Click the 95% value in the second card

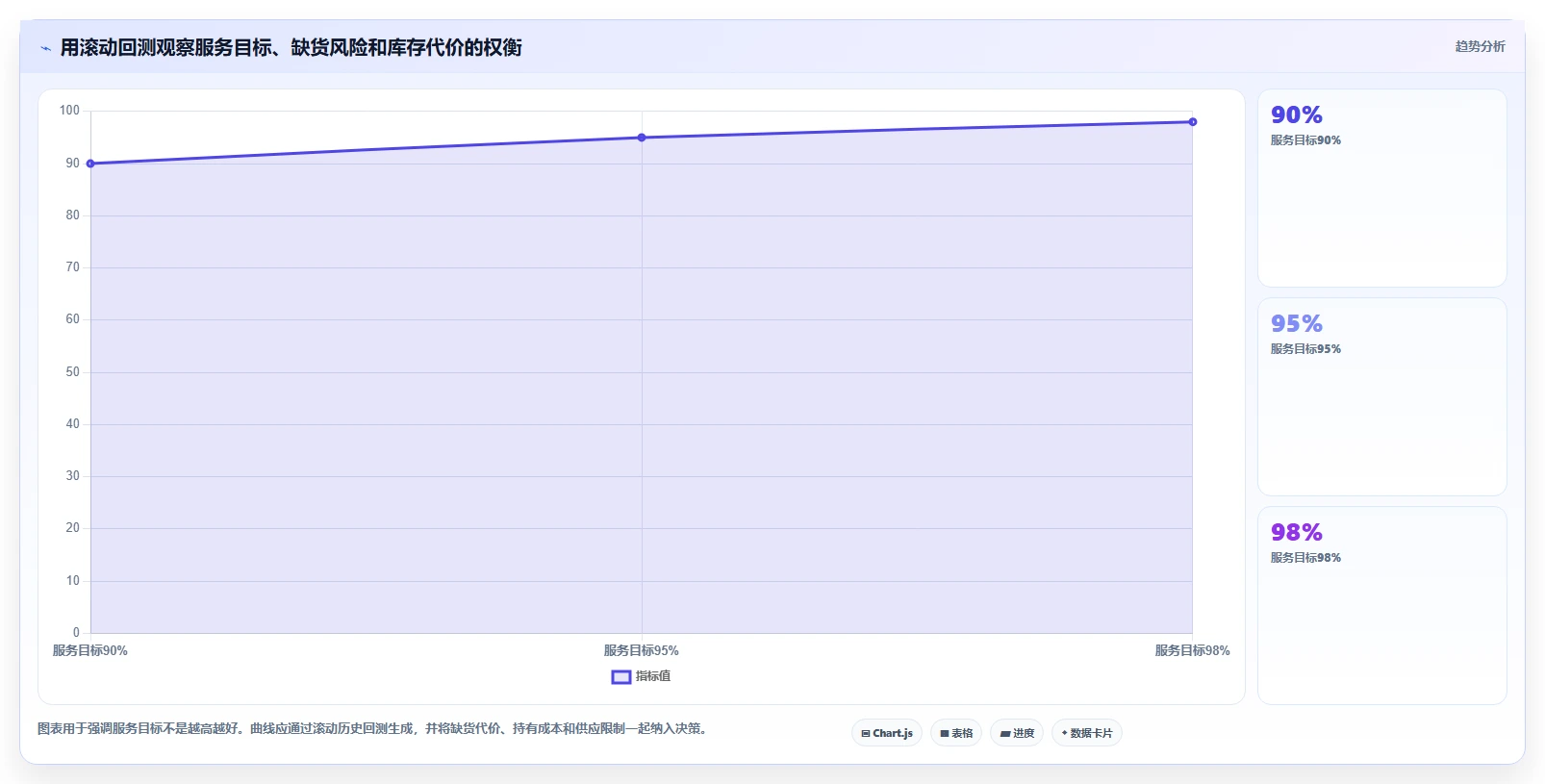1297,324
